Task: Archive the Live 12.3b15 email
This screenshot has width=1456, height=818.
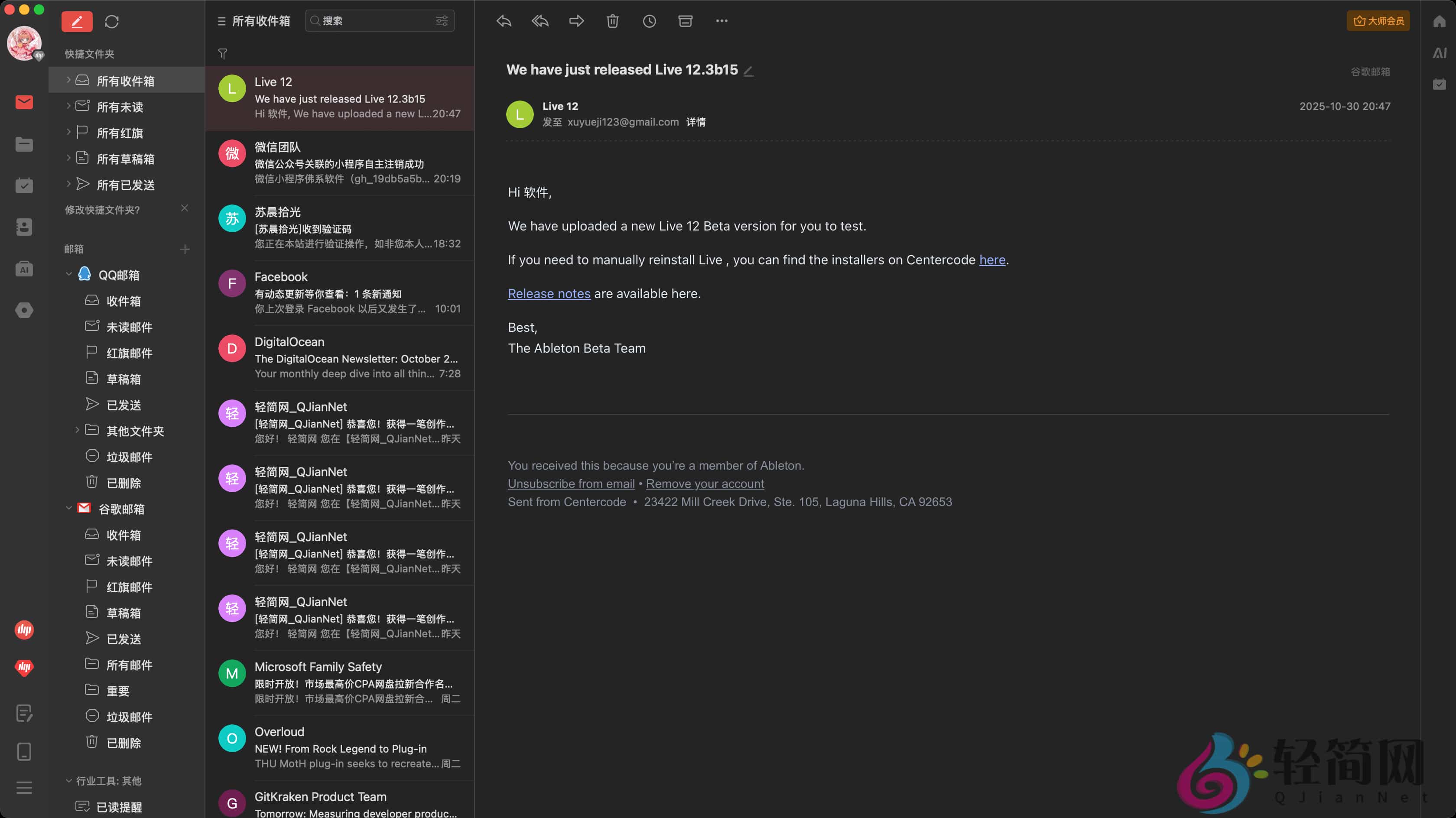Action: pos(685,20)
